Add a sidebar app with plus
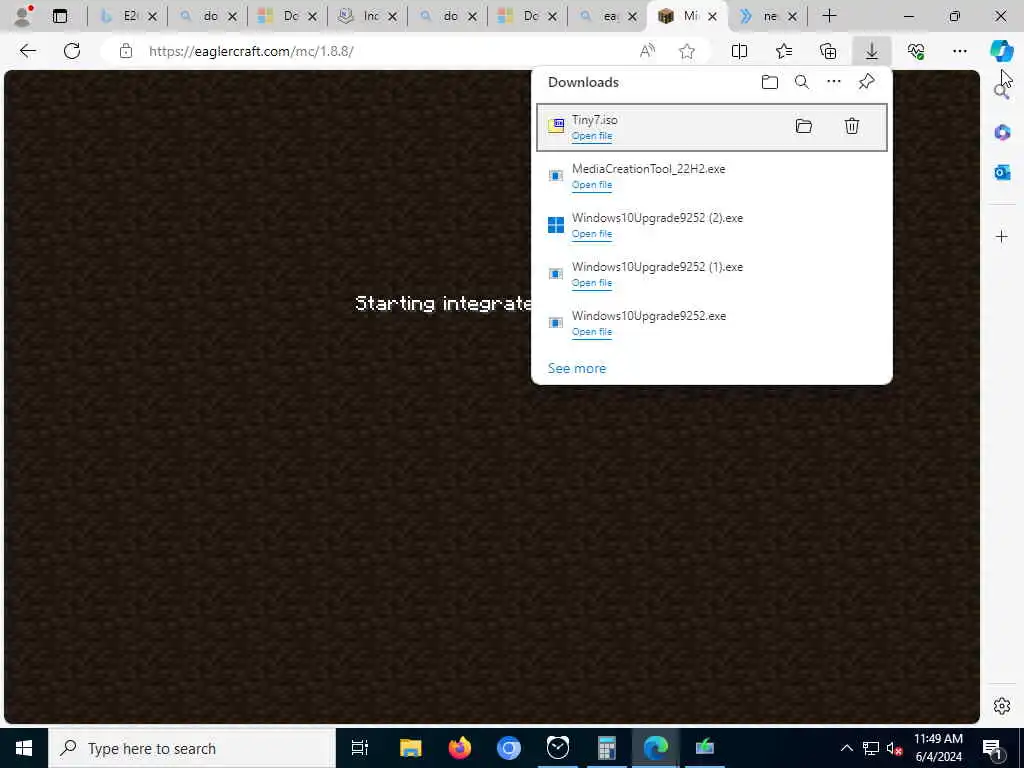The image size is (1024, 768). coord(1002,236)
